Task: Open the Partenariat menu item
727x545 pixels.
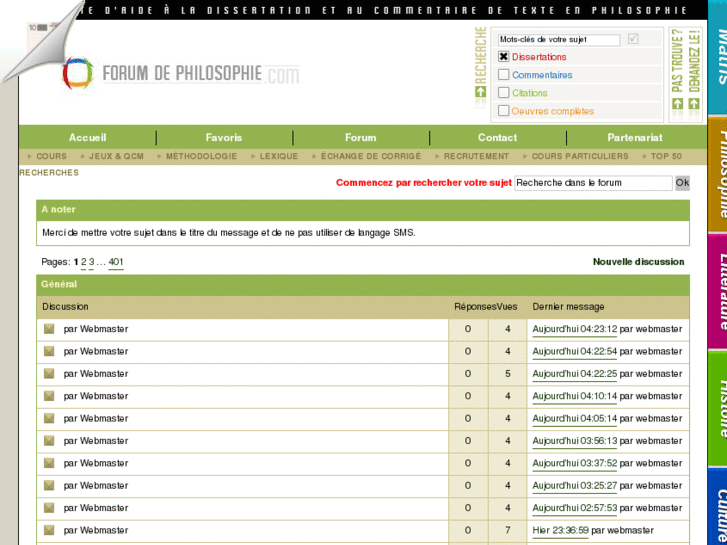Action: point(635,137)
